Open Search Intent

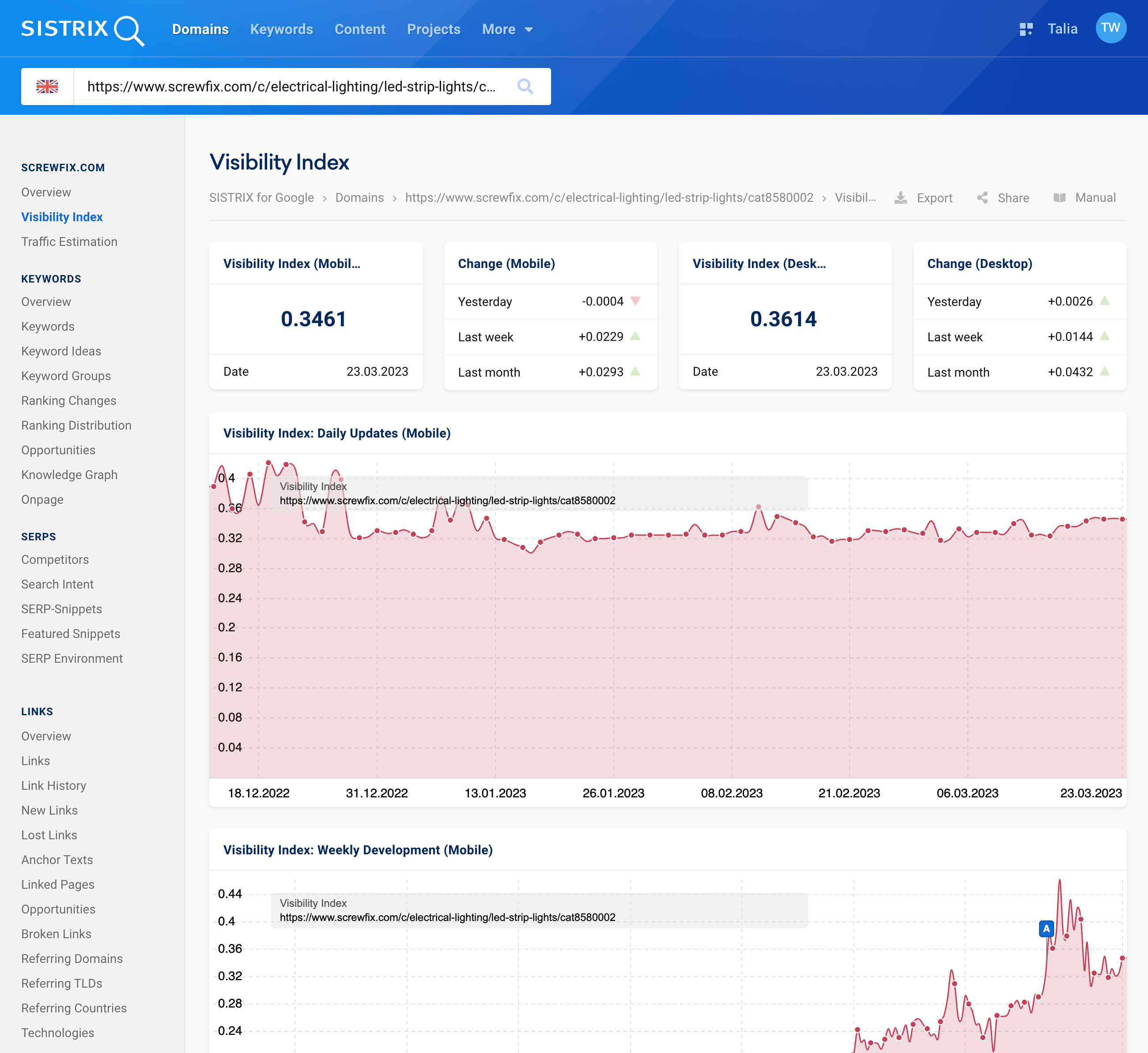coord(57,584)
